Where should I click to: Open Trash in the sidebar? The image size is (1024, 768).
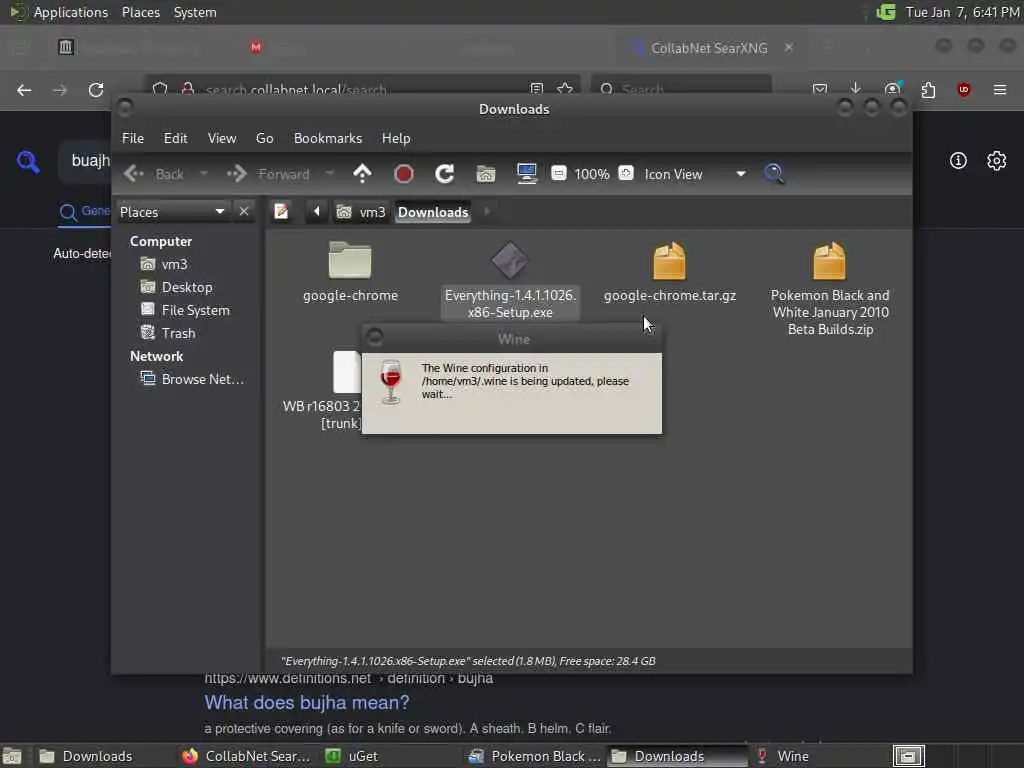pos(168,333)
